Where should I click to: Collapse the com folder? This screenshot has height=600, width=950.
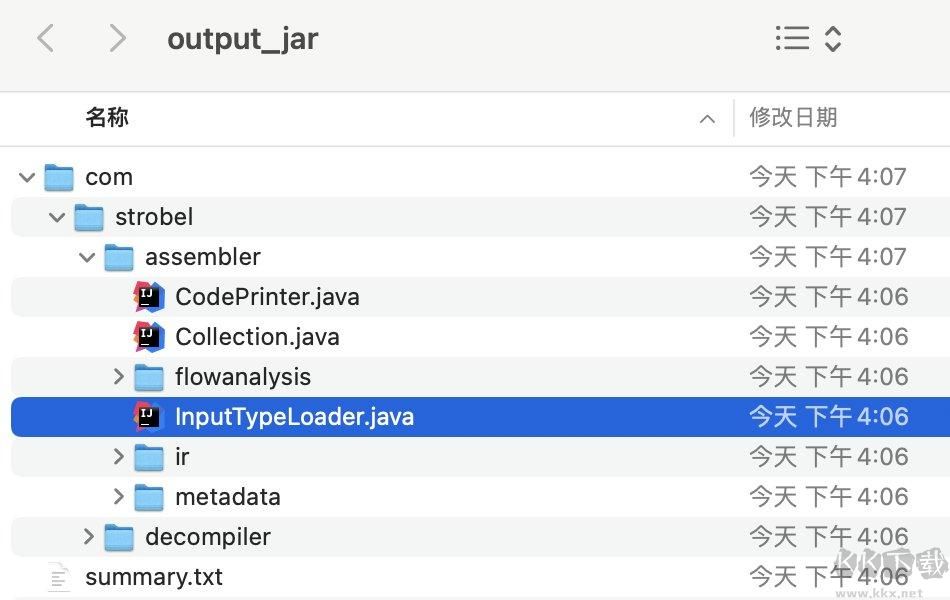click(27, 178)
